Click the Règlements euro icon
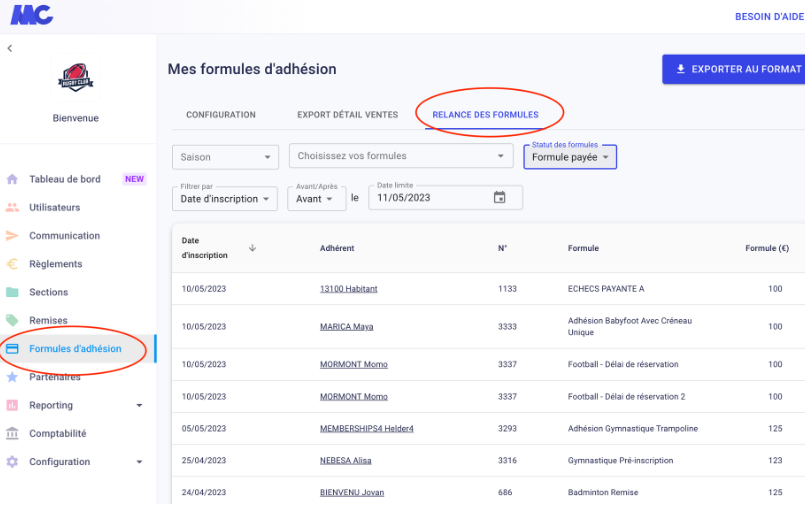The width and height of the screenshot is (805, 531). [x=12, y=264]
